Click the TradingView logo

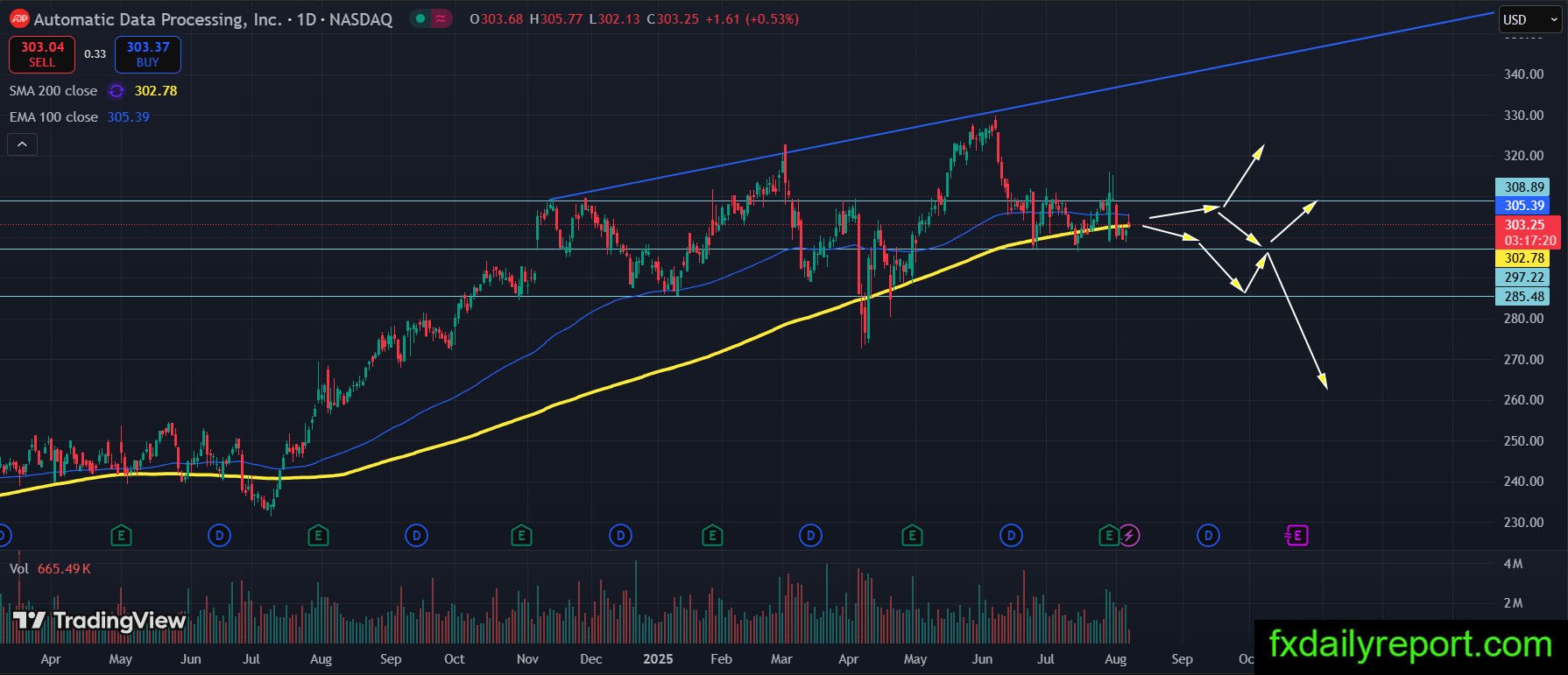coord(100,621)
